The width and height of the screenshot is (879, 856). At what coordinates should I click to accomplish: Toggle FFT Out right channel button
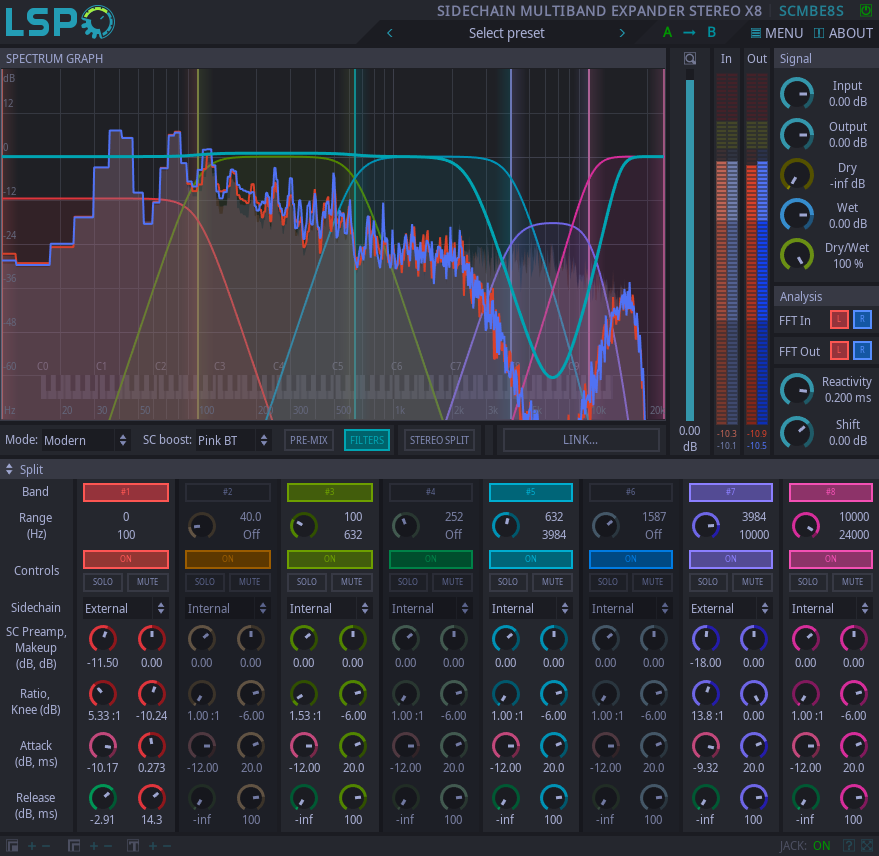click(x=862, y=350)
